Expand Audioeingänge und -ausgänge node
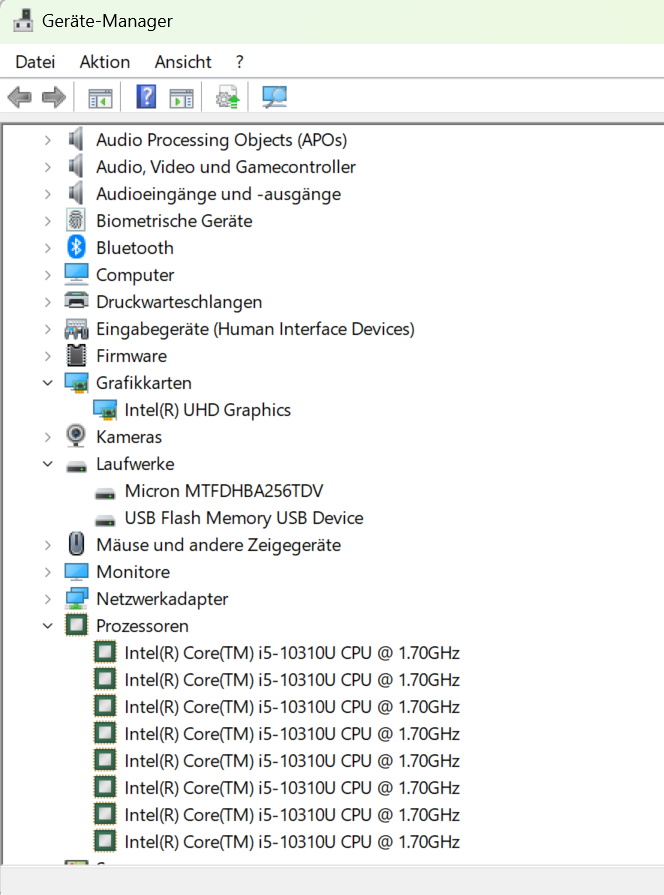Viewport: 664px width, 895px height. pyautogui.click(x=48, y=194)
